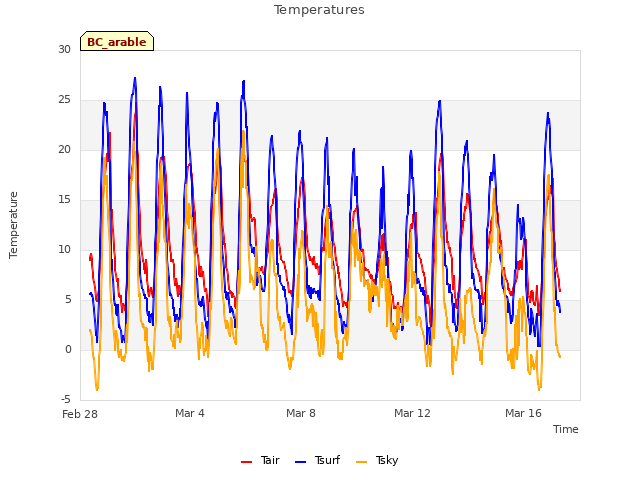Screen dimensions: 640x480
Task: Click the 15 y-axis tick label
Action: point(64,200)
